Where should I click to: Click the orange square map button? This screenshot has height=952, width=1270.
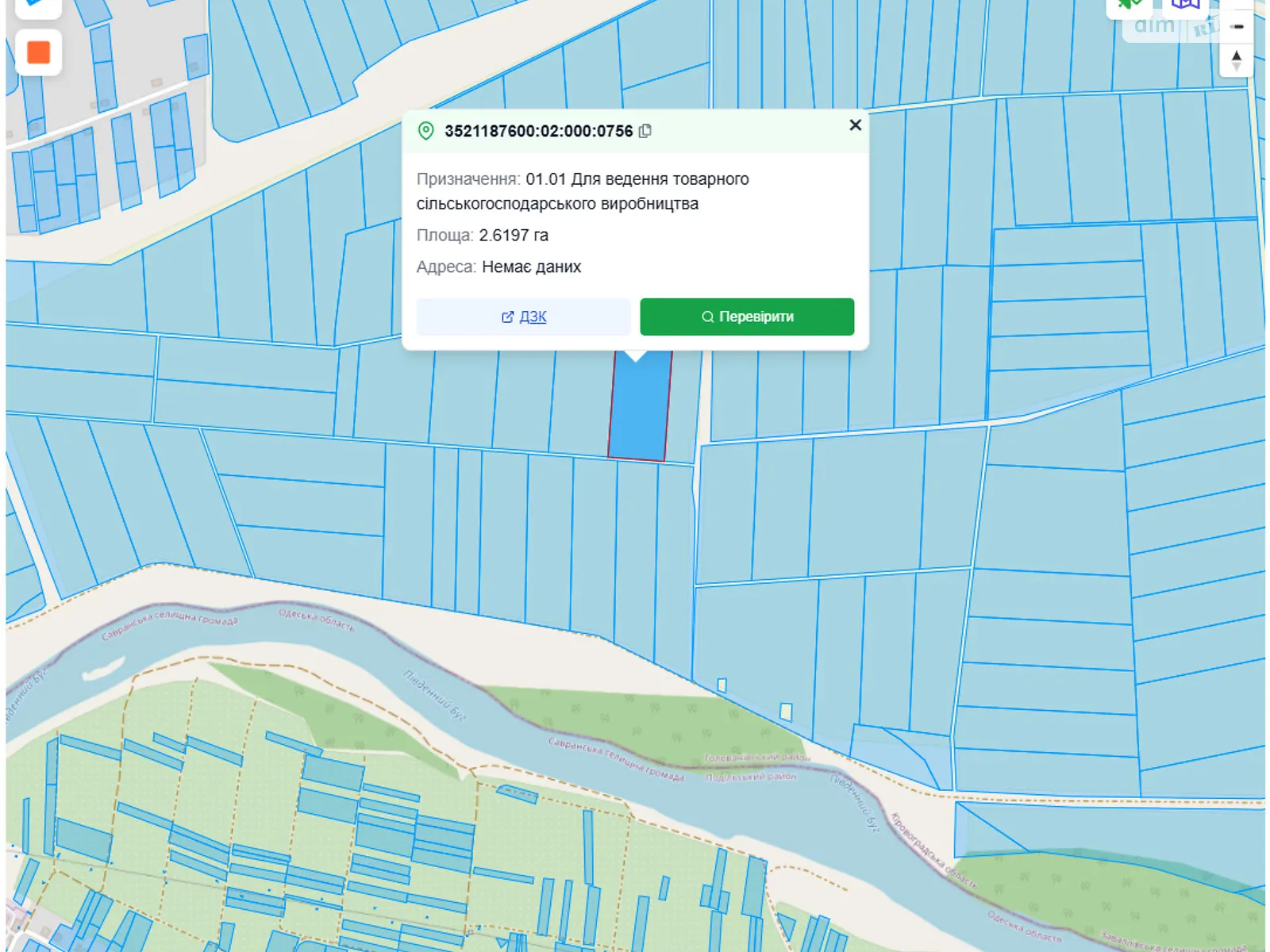[x=38, y=52]
